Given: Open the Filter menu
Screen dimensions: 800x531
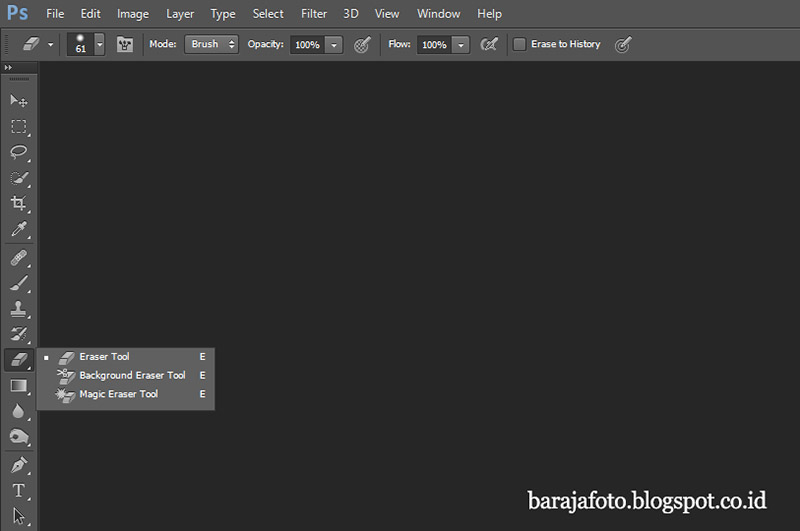Looking at the screenshot, I should tap(314, 14).
